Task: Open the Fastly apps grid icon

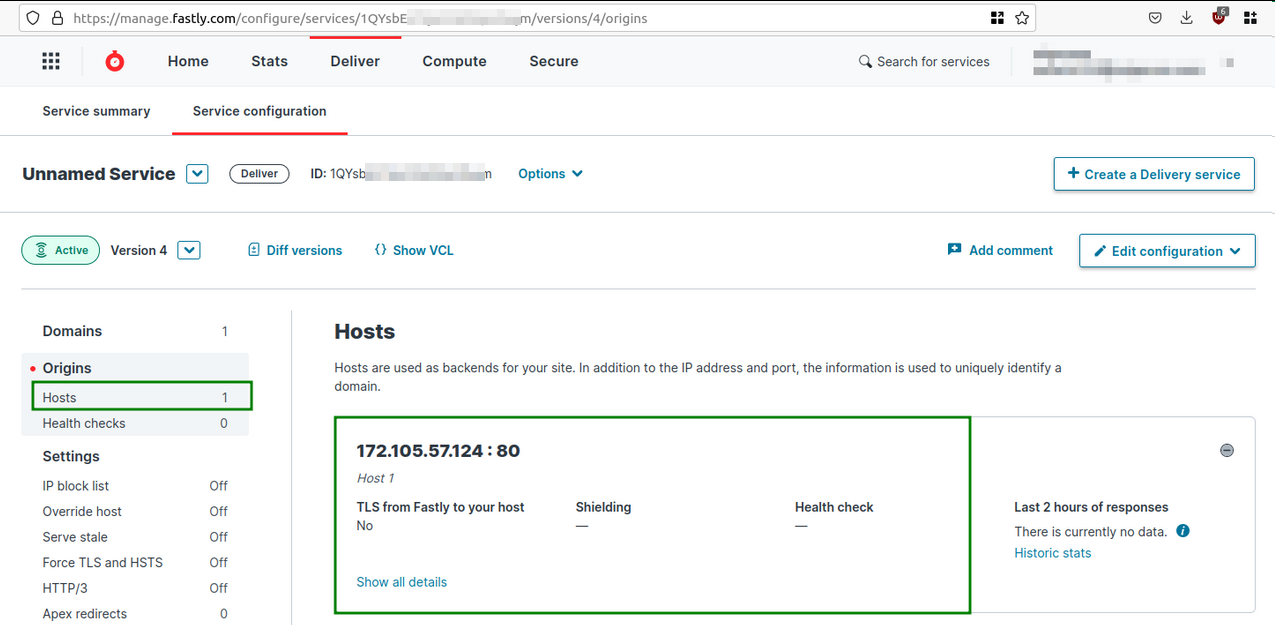Action: 50,61
